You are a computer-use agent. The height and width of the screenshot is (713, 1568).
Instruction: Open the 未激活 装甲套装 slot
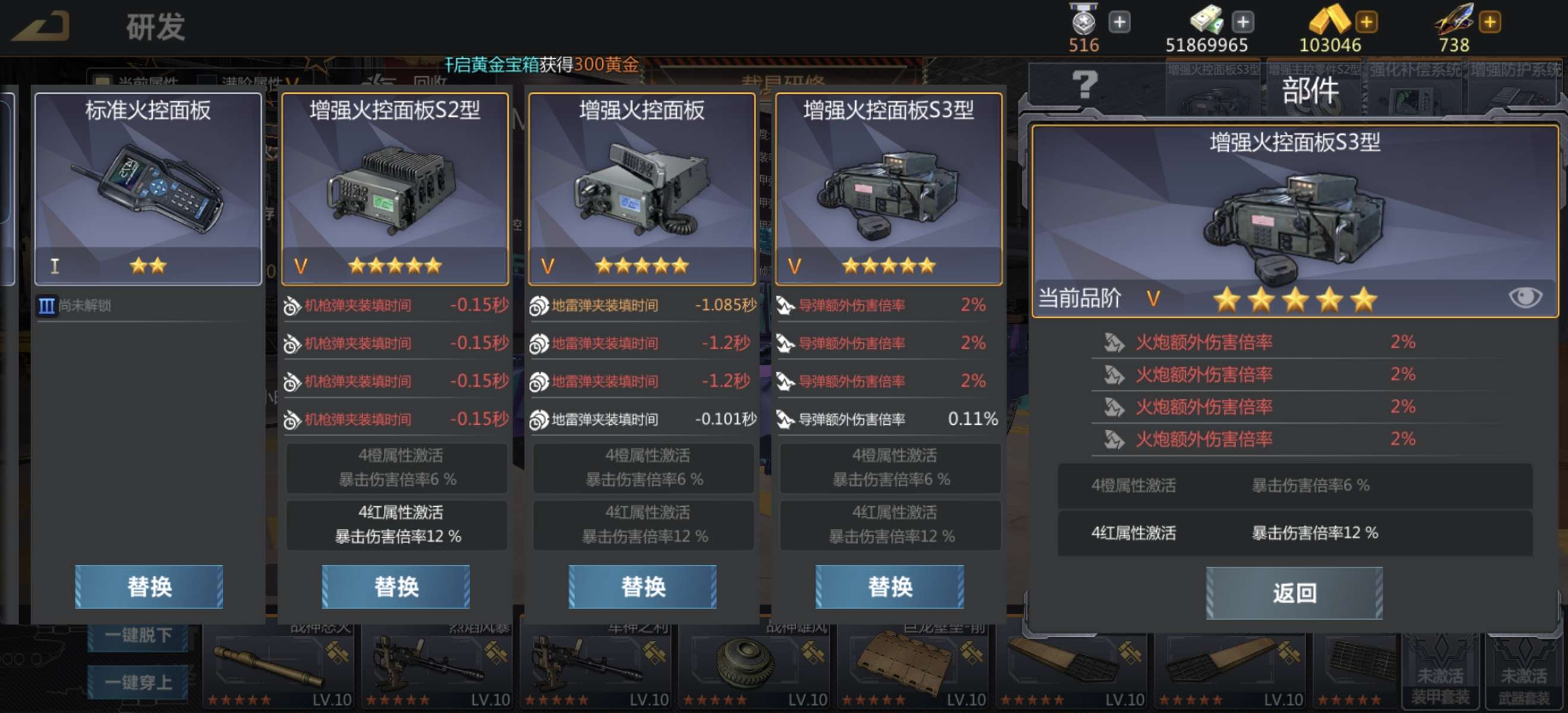click(x=1440, y=670)
